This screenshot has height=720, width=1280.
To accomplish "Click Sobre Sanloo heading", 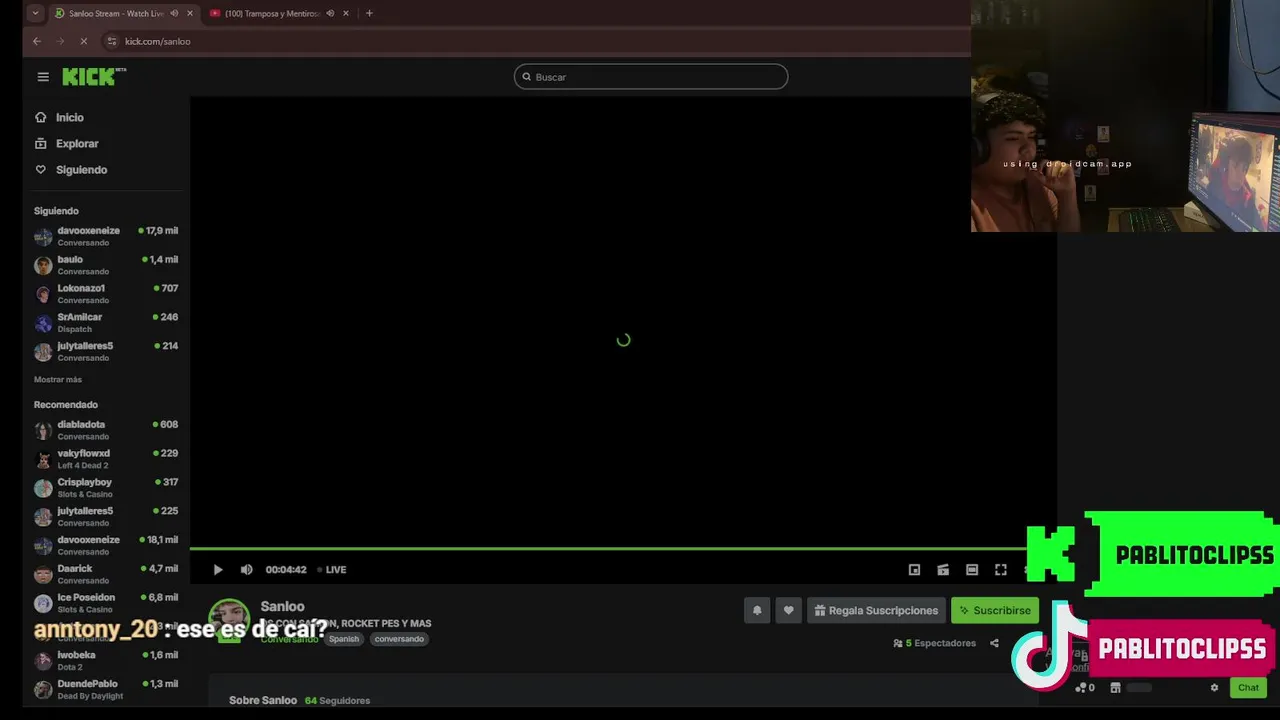I will tap(263, 701).
